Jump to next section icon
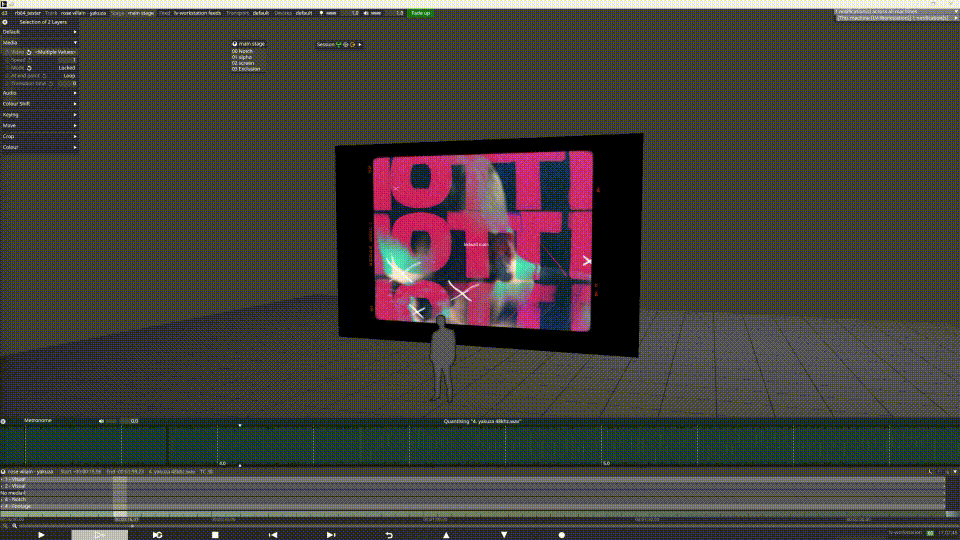 tap(331, 535)
